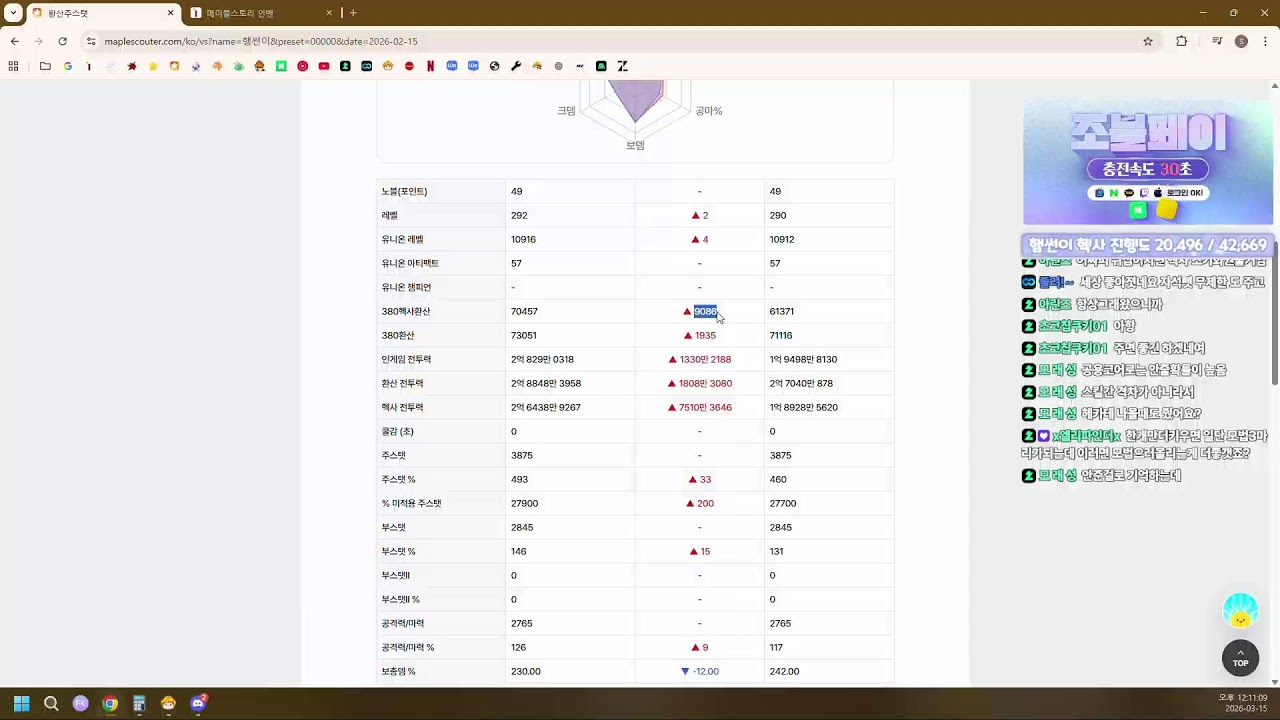Open the user profile avatar in toolbar
Screen dimensions: 1280x720
(1241, 41)
